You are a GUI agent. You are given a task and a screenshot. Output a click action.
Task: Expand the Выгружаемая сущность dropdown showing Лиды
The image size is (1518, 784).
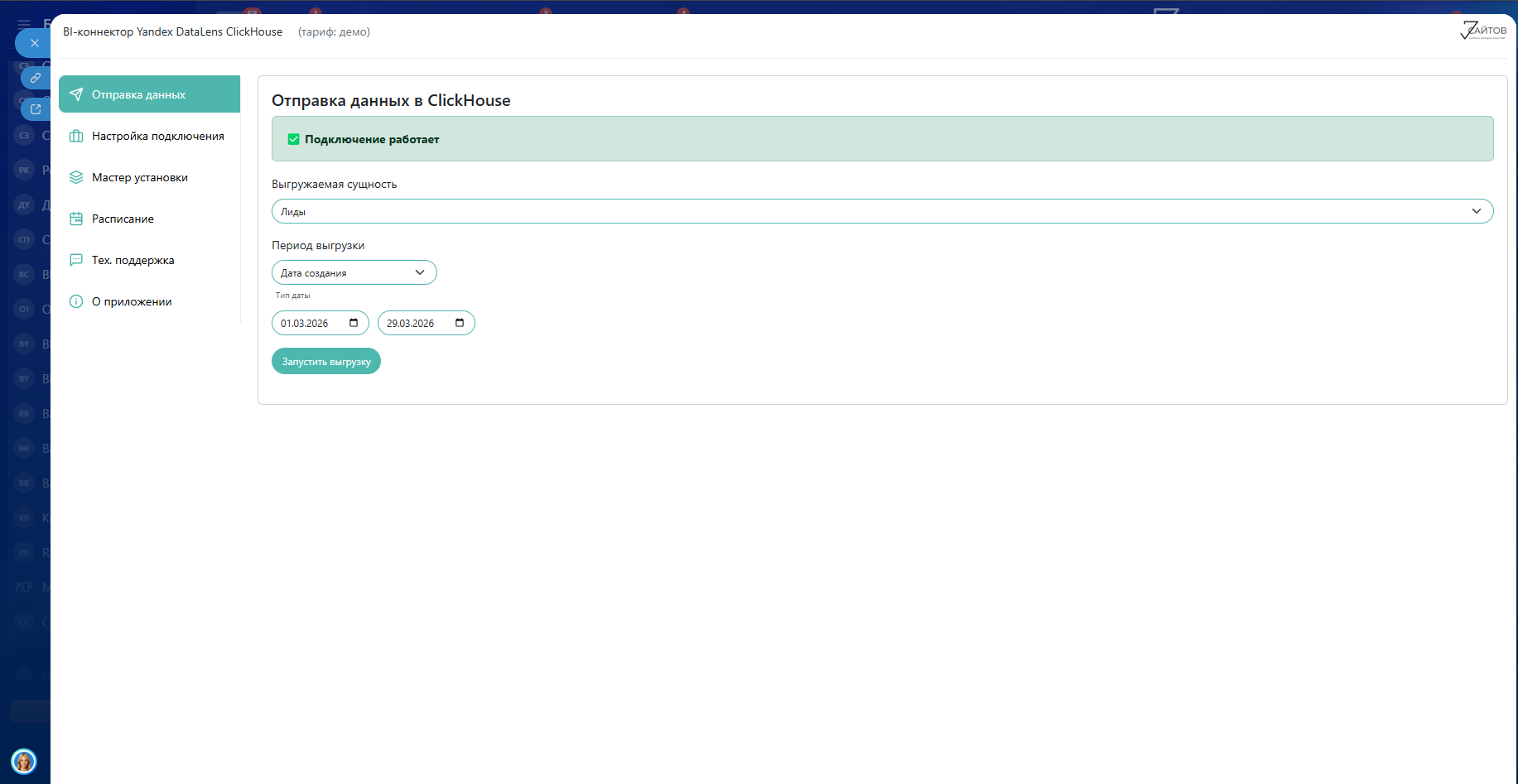pyautogui.click(x=882, y=211)
